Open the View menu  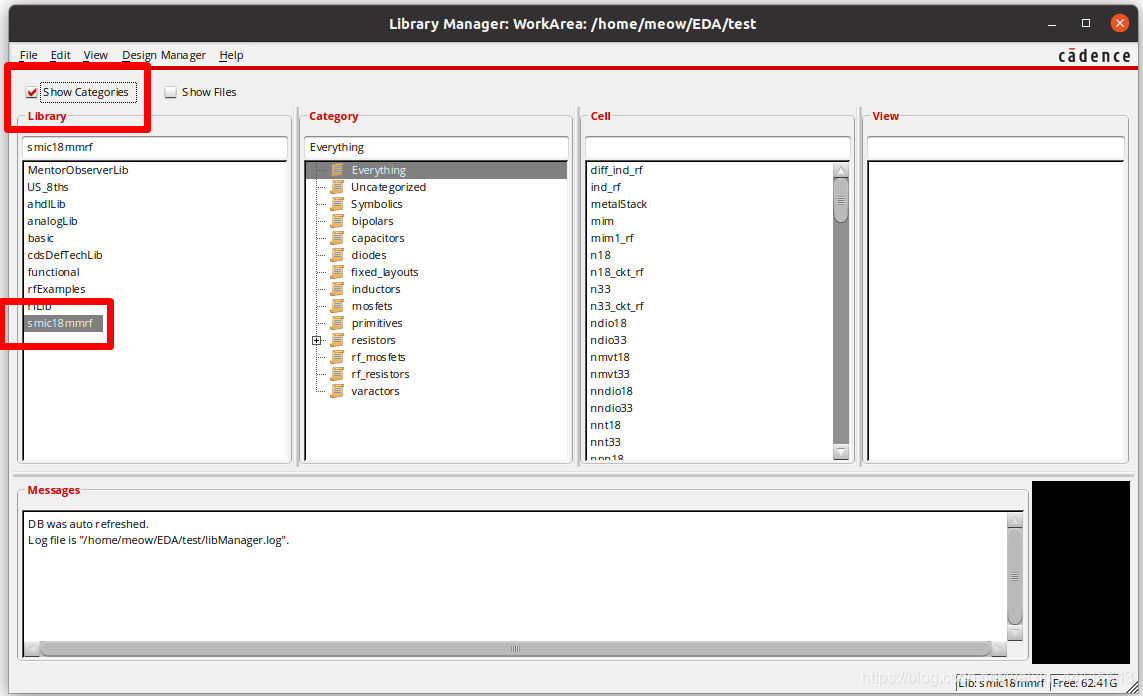tap(95, 55)
